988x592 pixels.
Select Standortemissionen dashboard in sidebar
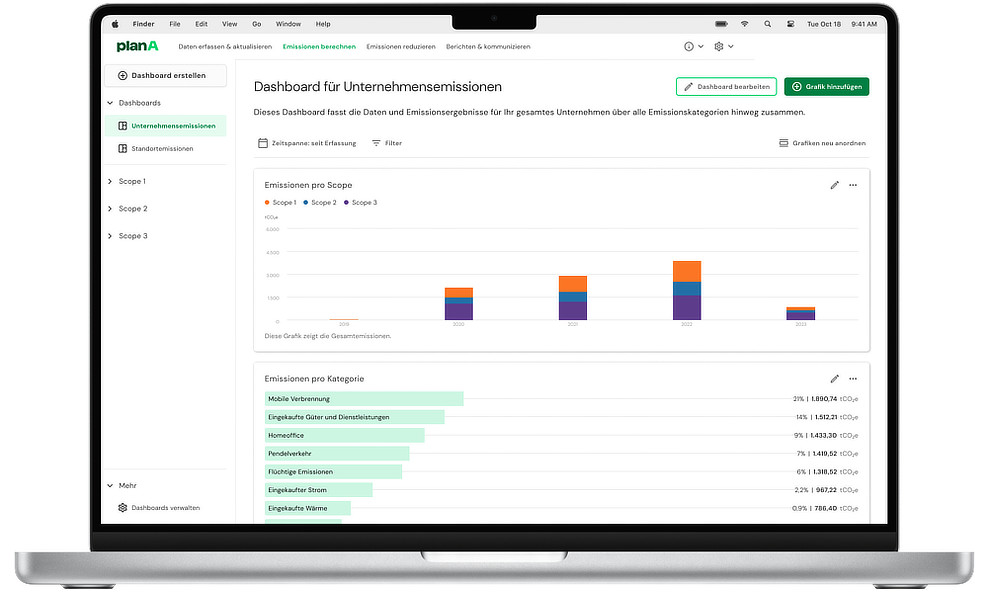[x=162, y=148]
